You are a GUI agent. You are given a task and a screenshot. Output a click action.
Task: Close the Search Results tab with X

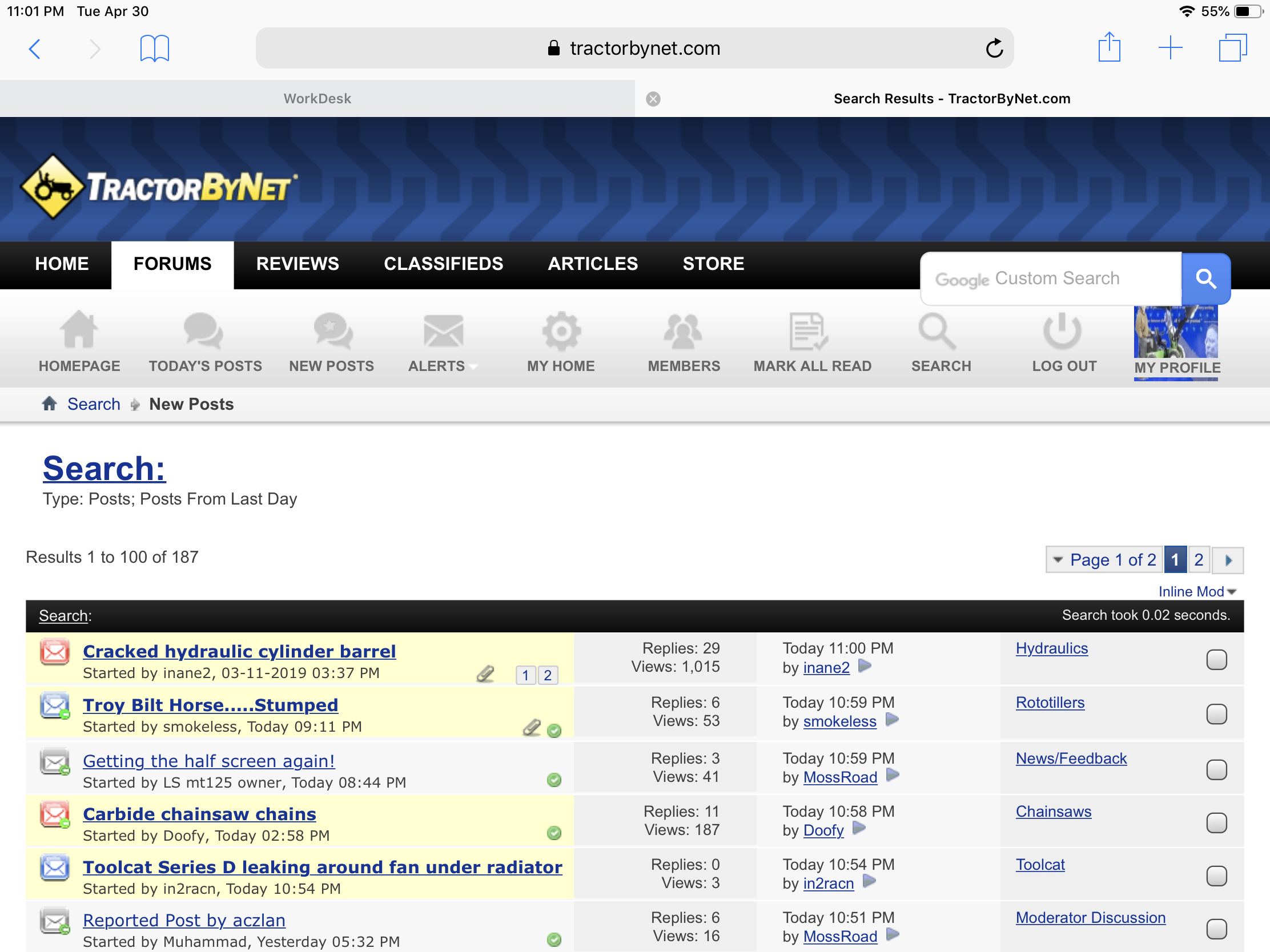pos(653,99)
